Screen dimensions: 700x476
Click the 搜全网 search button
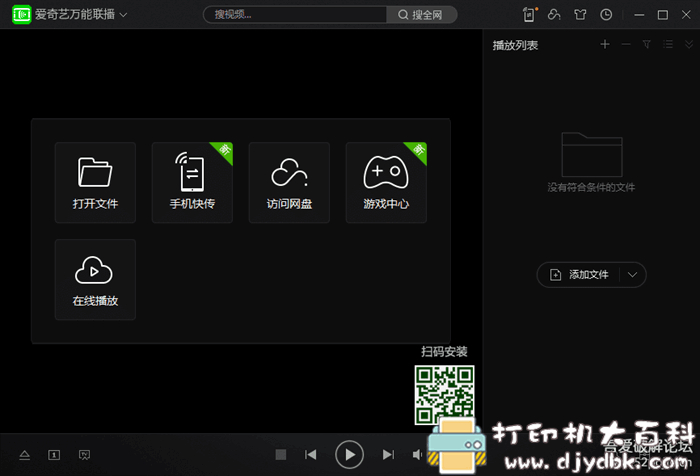[421, 15]
